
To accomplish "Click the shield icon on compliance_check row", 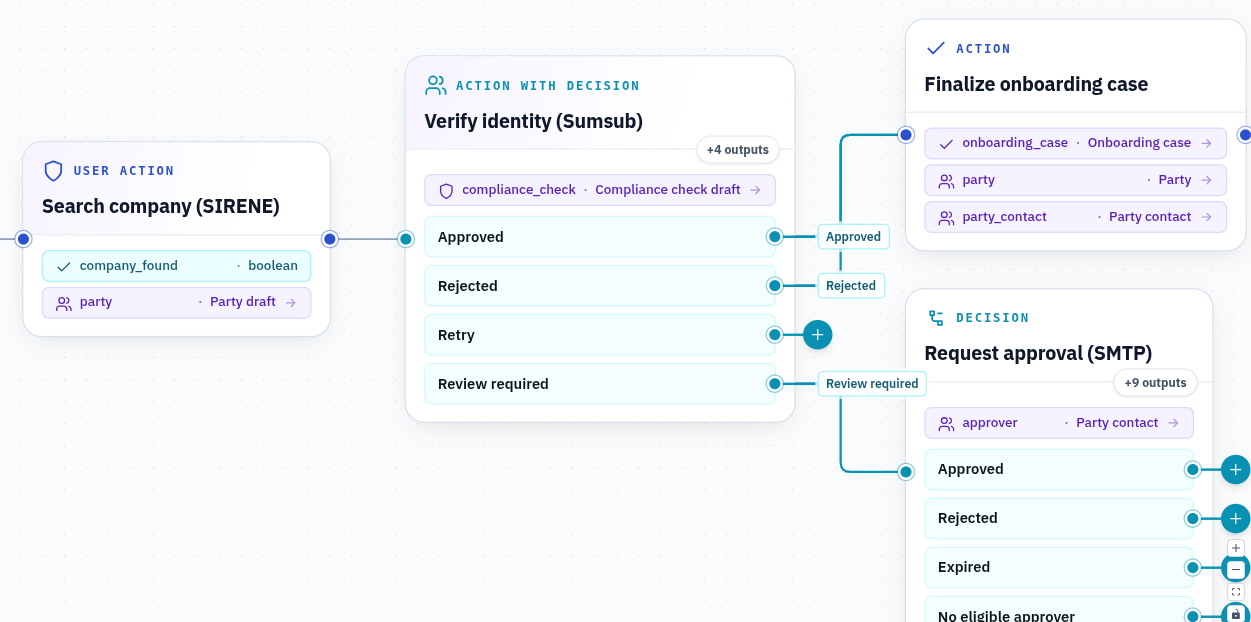I will pos(446,190).
